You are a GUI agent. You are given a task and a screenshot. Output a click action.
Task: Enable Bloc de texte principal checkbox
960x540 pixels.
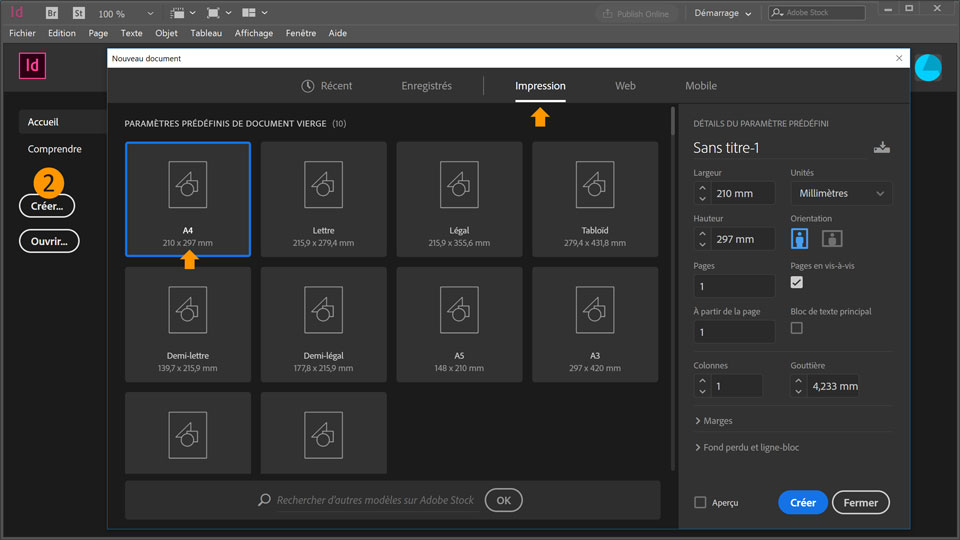point(797,328)
